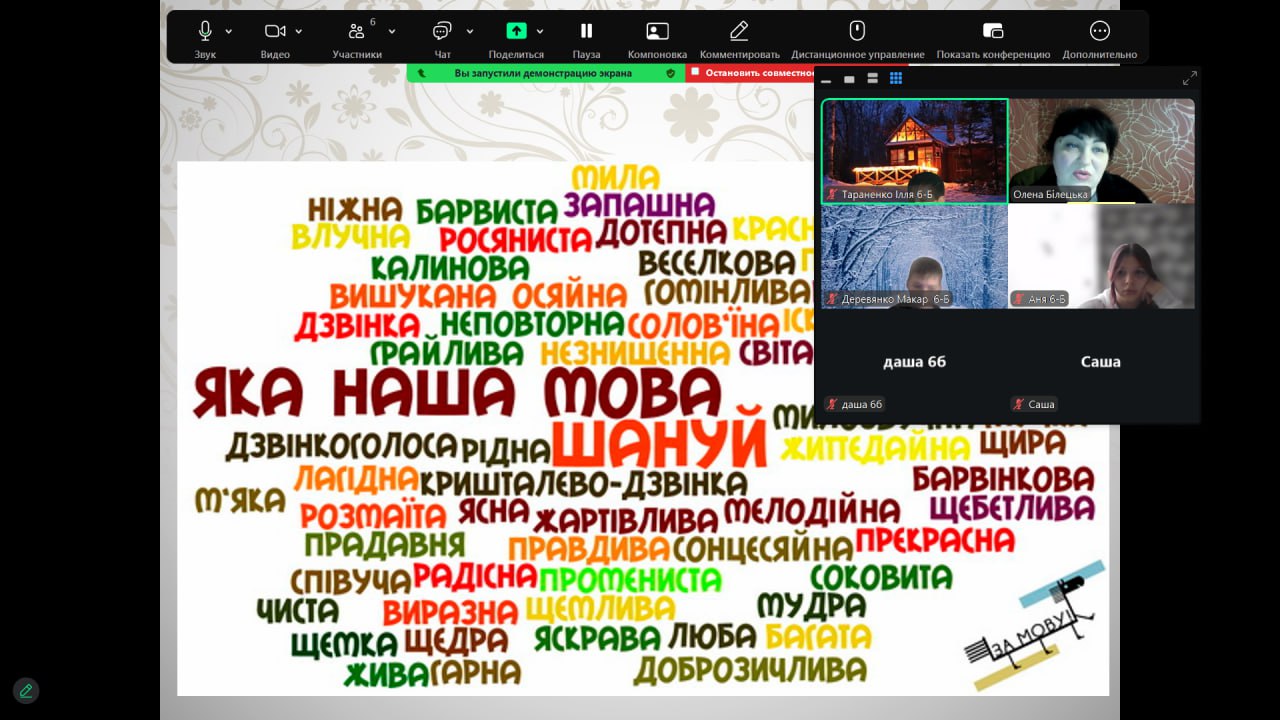The image size is (1280, 720).
Task: Expand the arrow beside Участники
Action: pyautogui.click(x=391, y=31)
